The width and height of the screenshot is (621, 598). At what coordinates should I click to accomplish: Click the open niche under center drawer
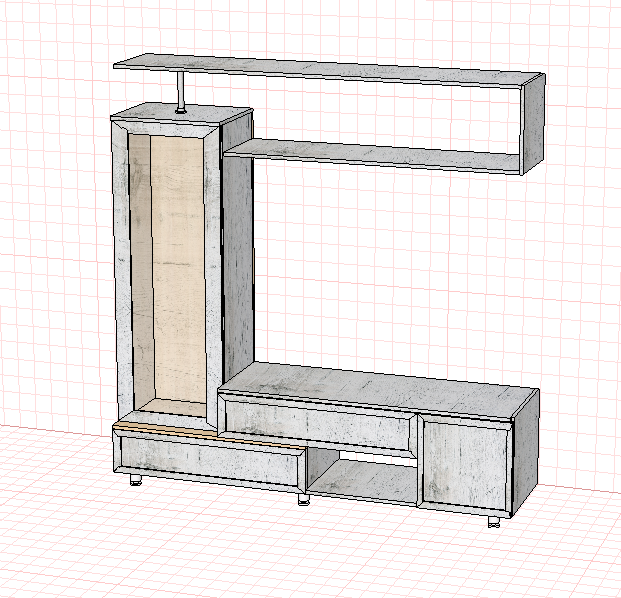click(362, 475)
